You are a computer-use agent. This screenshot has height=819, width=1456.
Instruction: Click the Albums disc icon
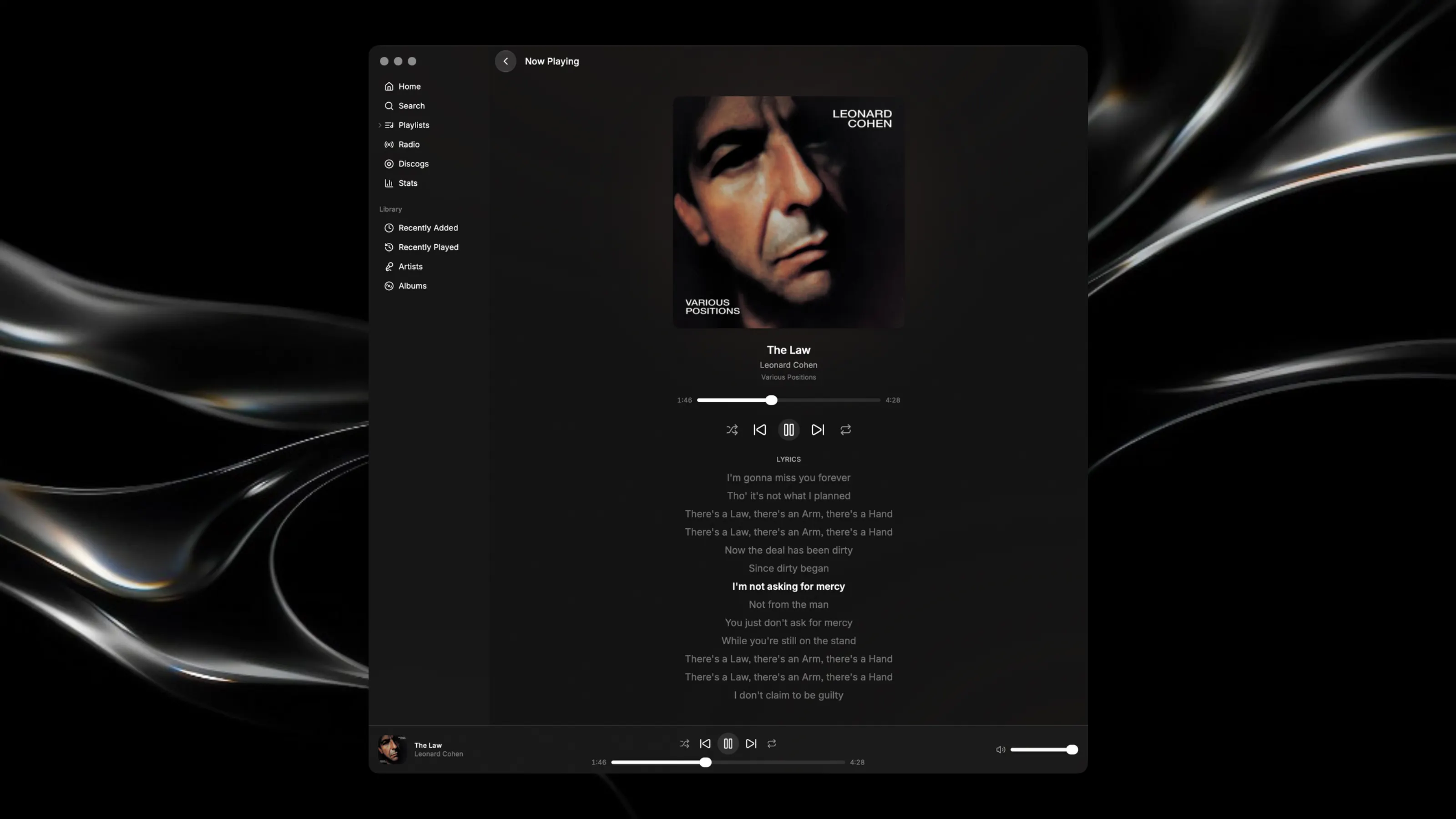(x=389, y=286)
